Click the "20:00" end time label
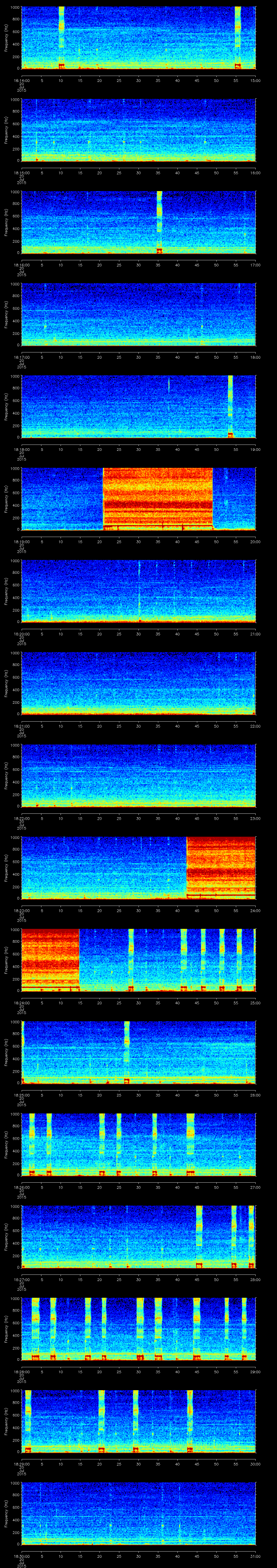Screen dimensions: 277x1568 (x=255, y=542)
